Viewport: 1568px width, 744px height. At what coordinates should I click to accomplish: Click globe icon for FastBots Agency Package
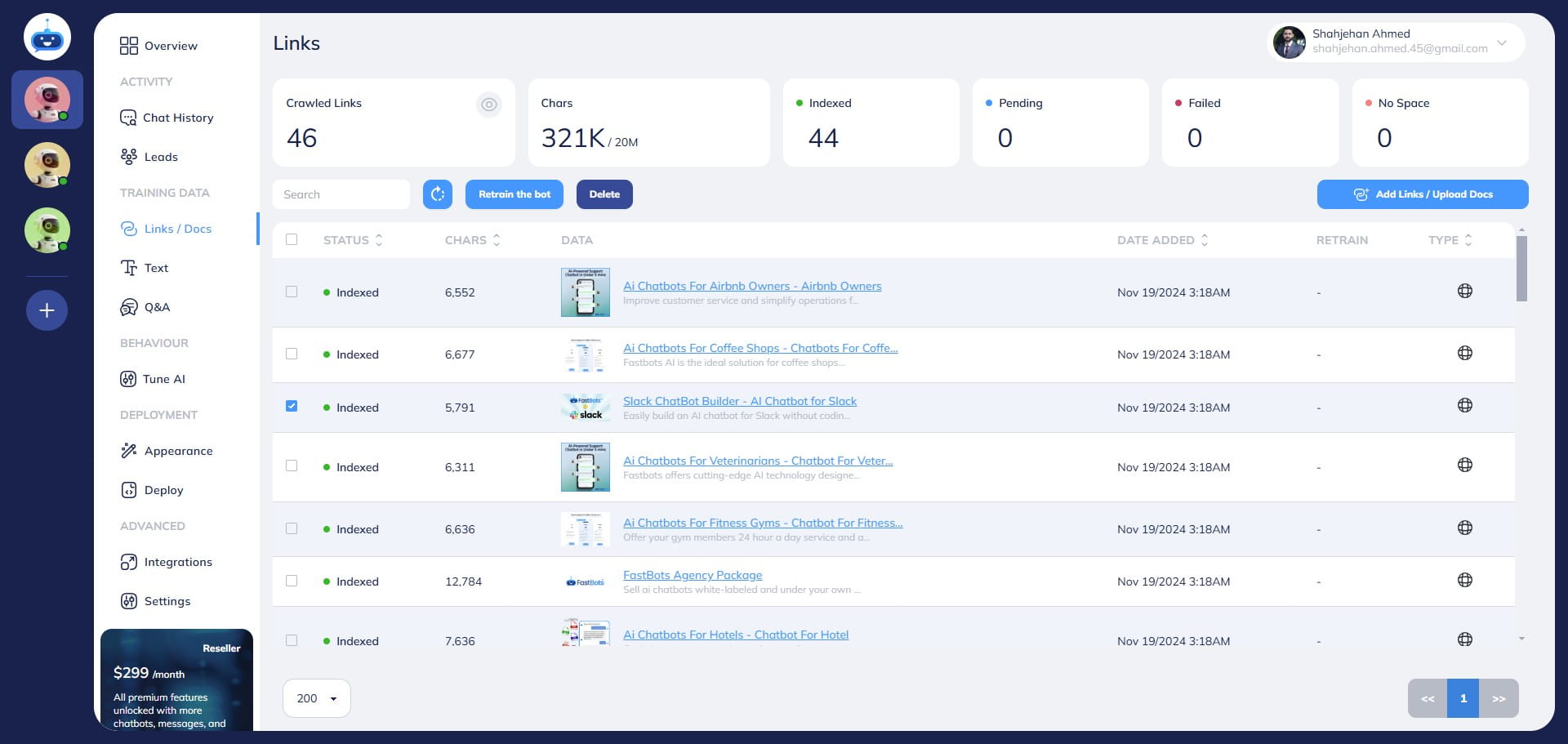point(1464,581)
